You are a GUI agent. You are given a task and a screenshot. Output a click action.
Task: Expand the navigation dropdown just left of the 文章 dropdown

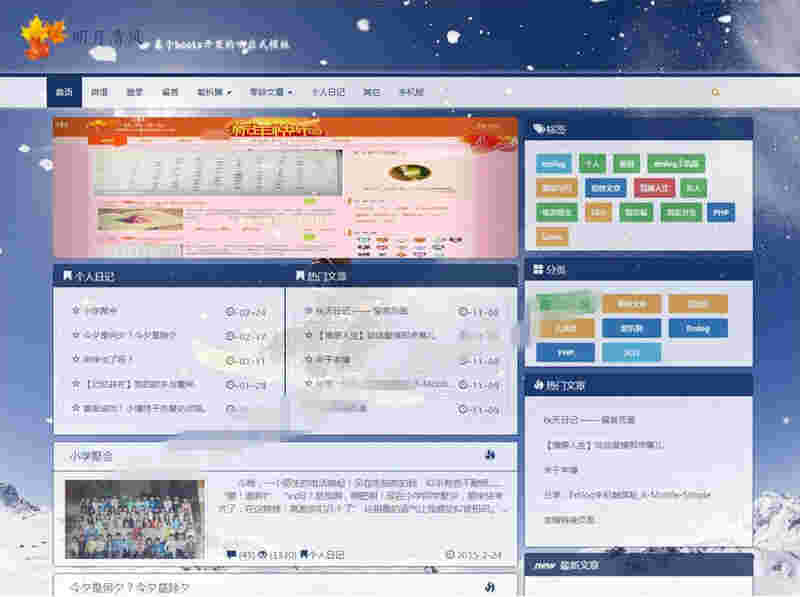coord(214,92)
